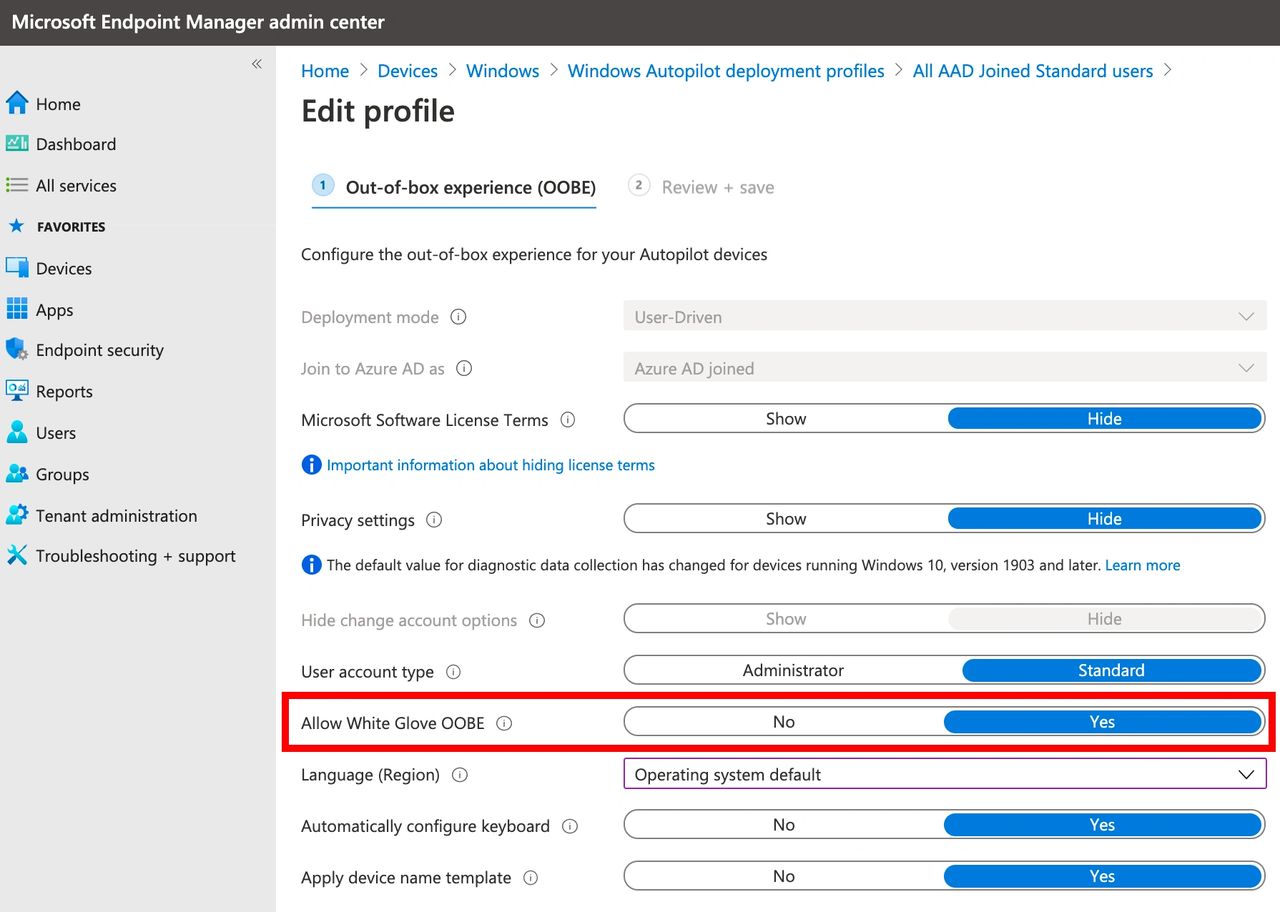Open the Apps grid icon
Screen dimensions: 1280x912
[17, 309]
